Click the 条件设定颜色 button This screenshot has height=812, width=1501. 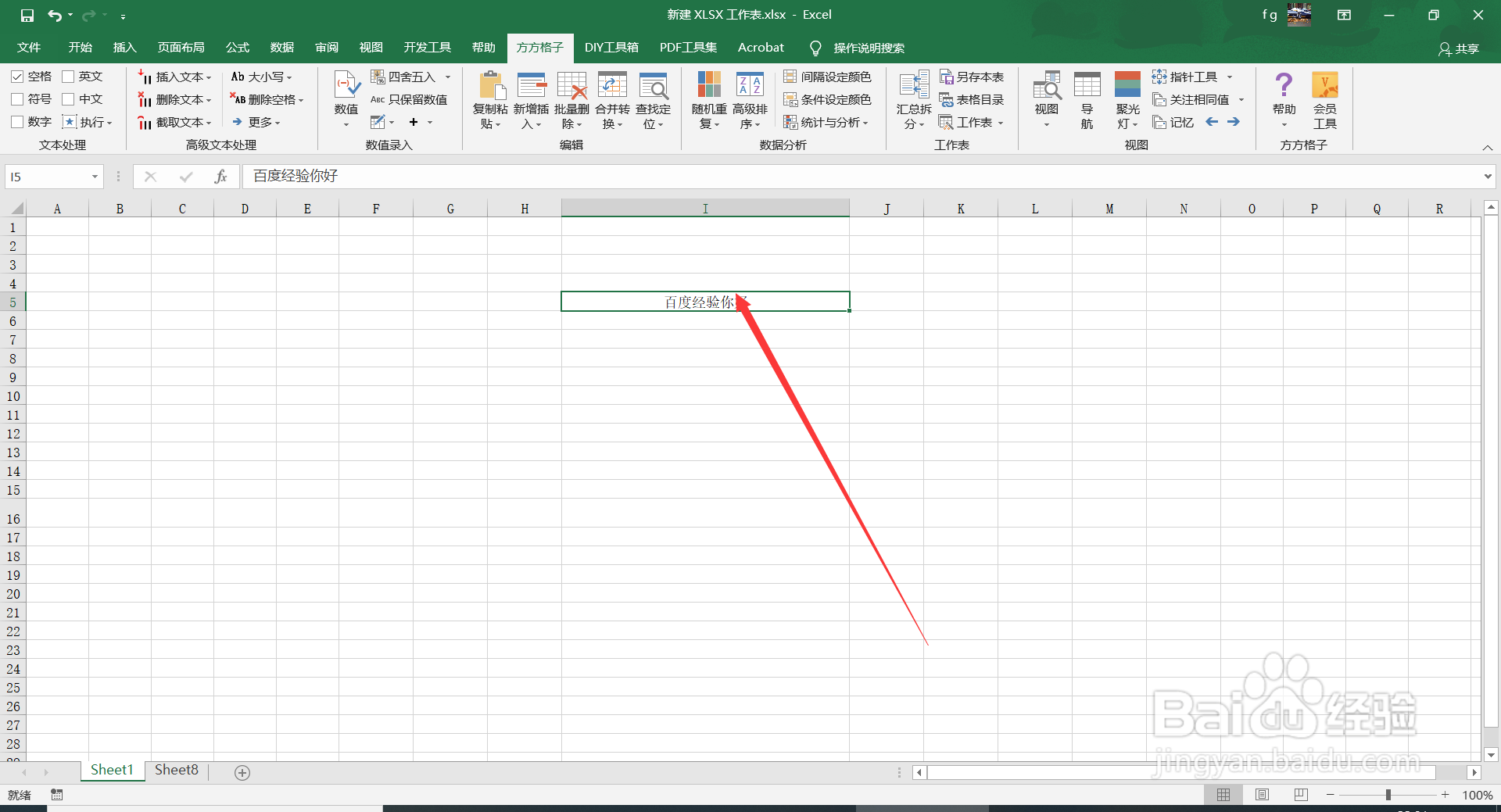coord(827,99)
